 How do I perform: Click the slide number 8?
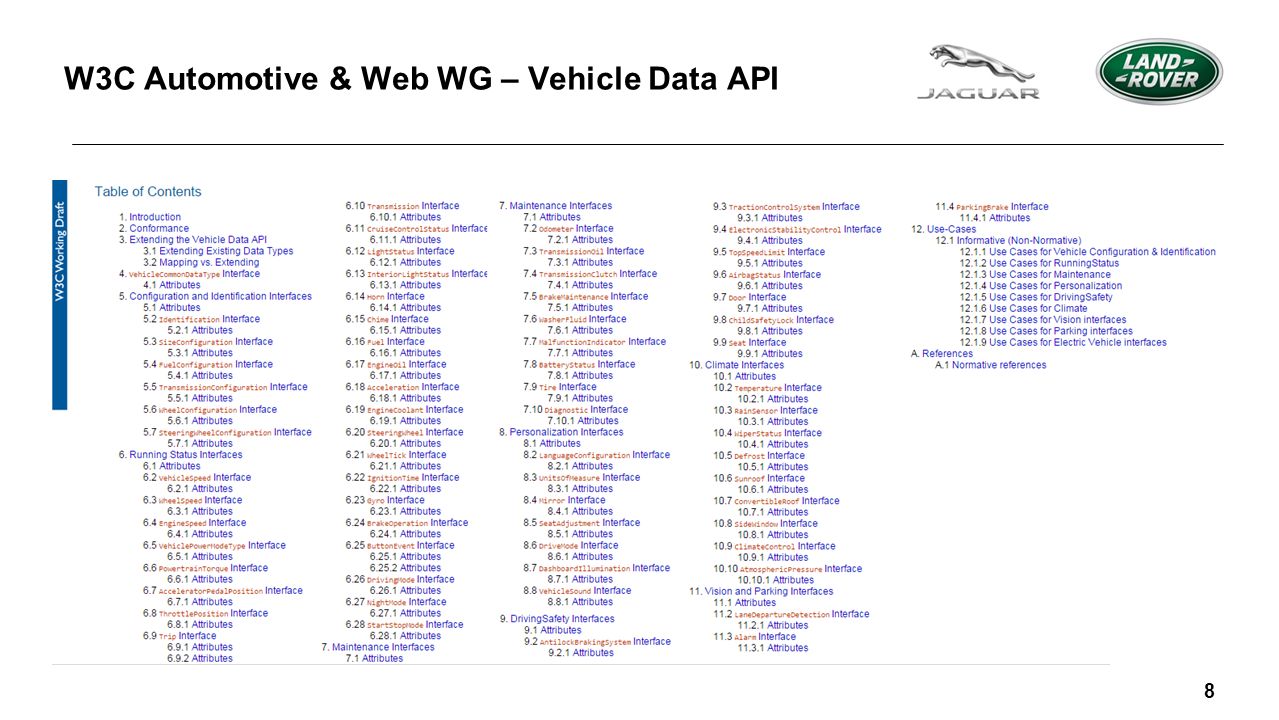[x=1209, y=691]
